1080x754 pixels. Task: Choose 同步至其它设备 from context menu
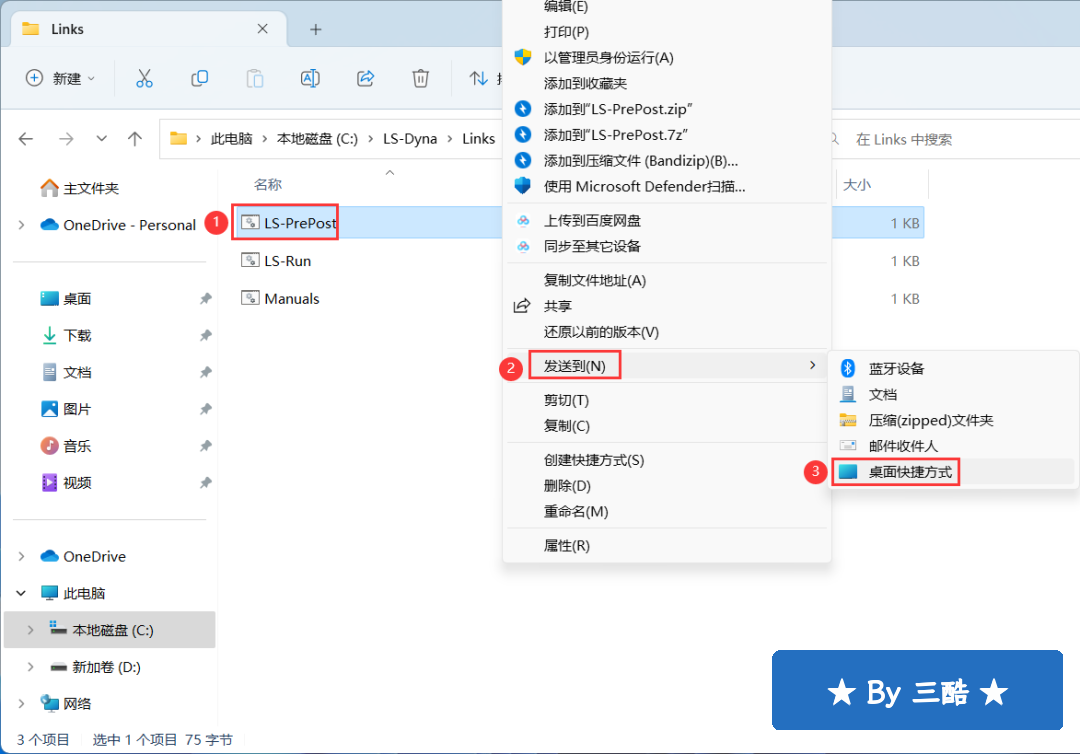tap(667, 247)
